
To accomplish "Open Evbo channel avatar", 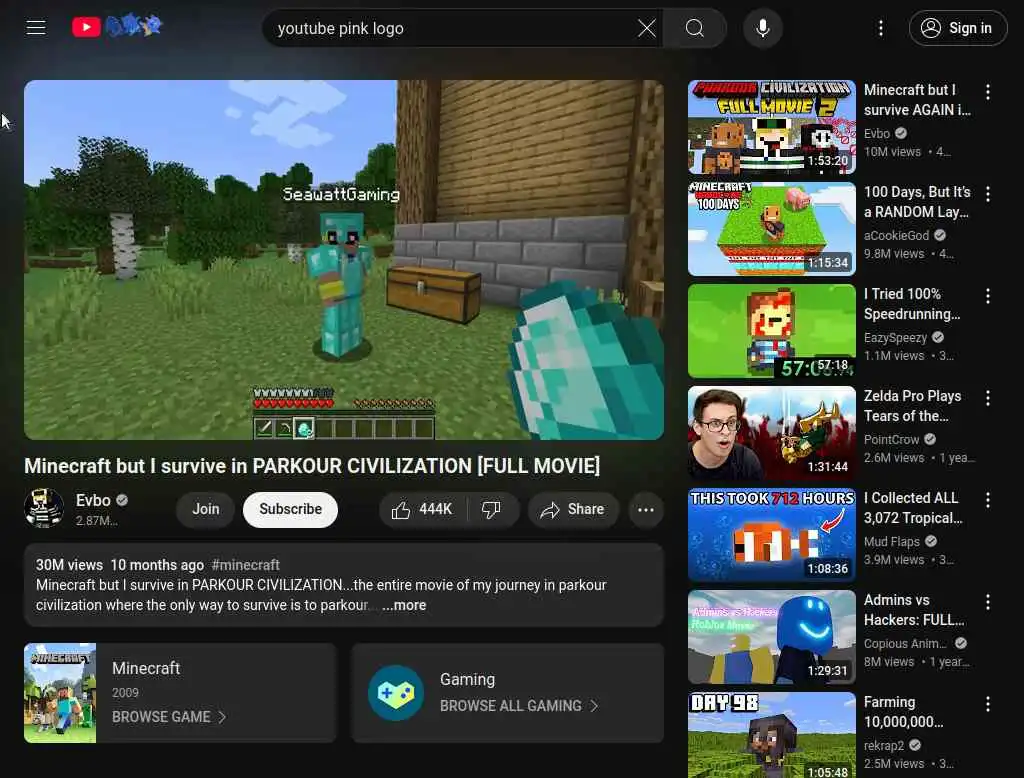I will click(x=44, y=508).
